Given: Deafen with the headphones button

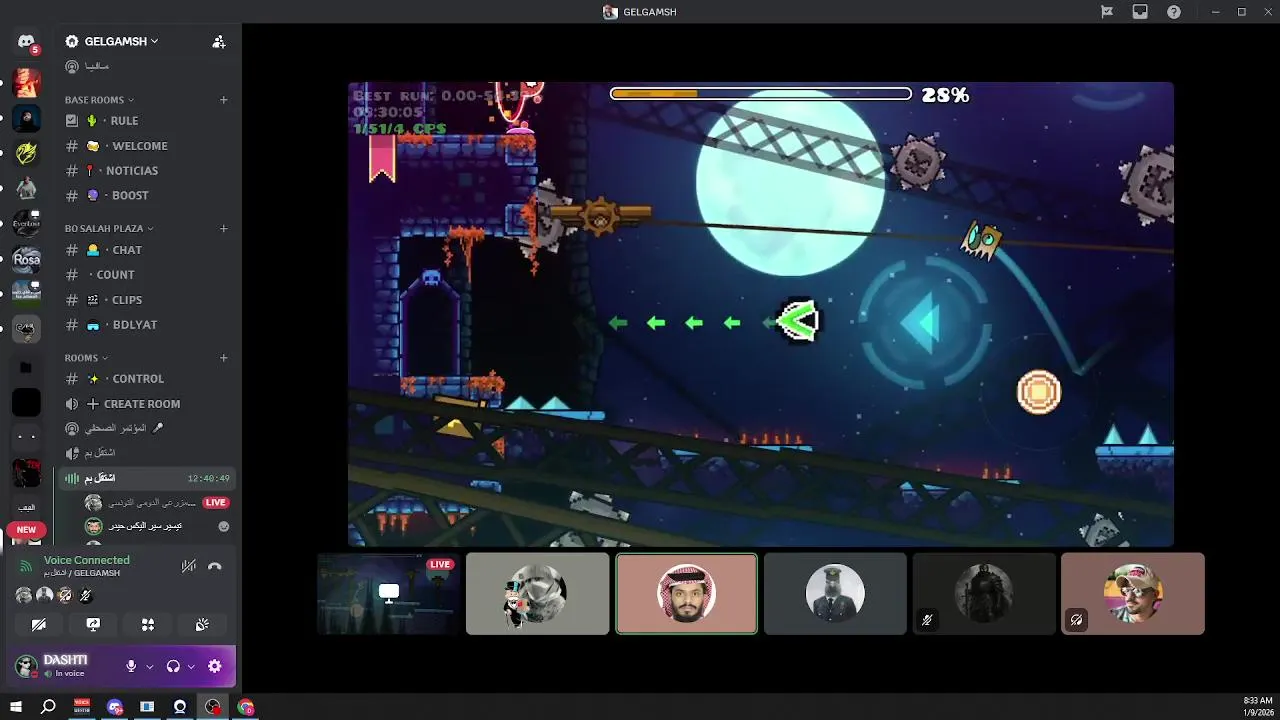Looking at the screenshot, I should pyautogui.click(x=173, y=666).
